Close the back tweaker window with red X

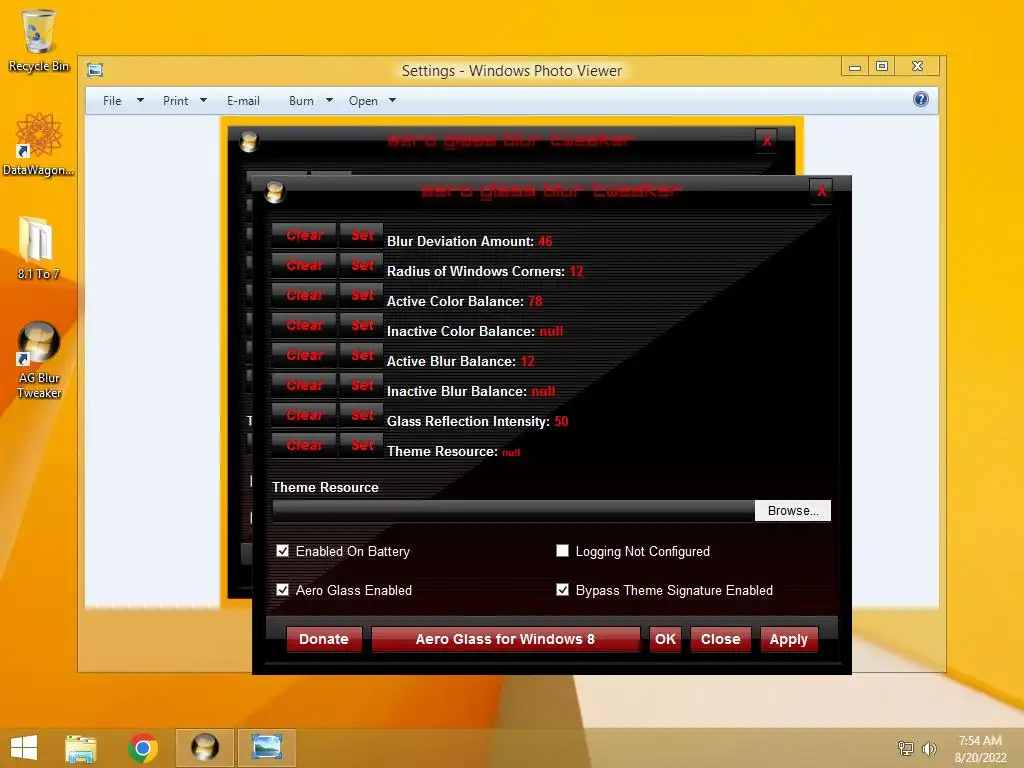tap(767, 140)
